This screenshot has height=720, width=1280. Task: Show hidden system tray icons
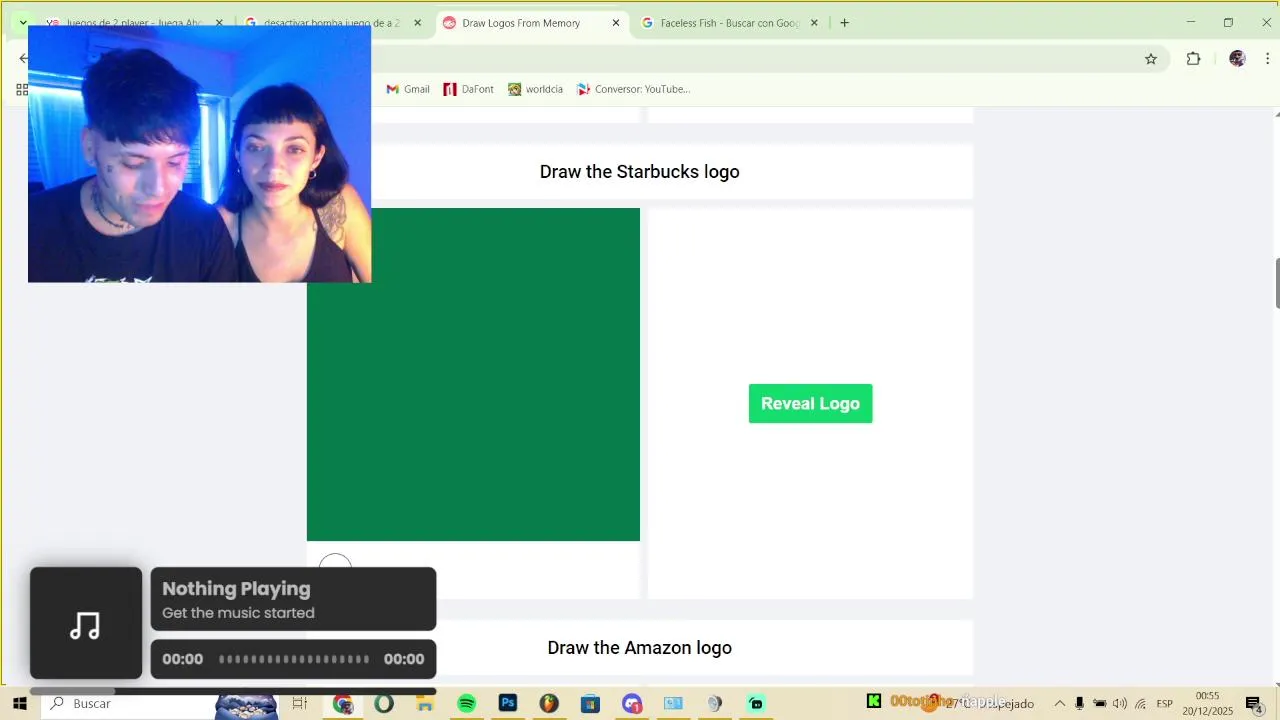[x=1060, y=704]
